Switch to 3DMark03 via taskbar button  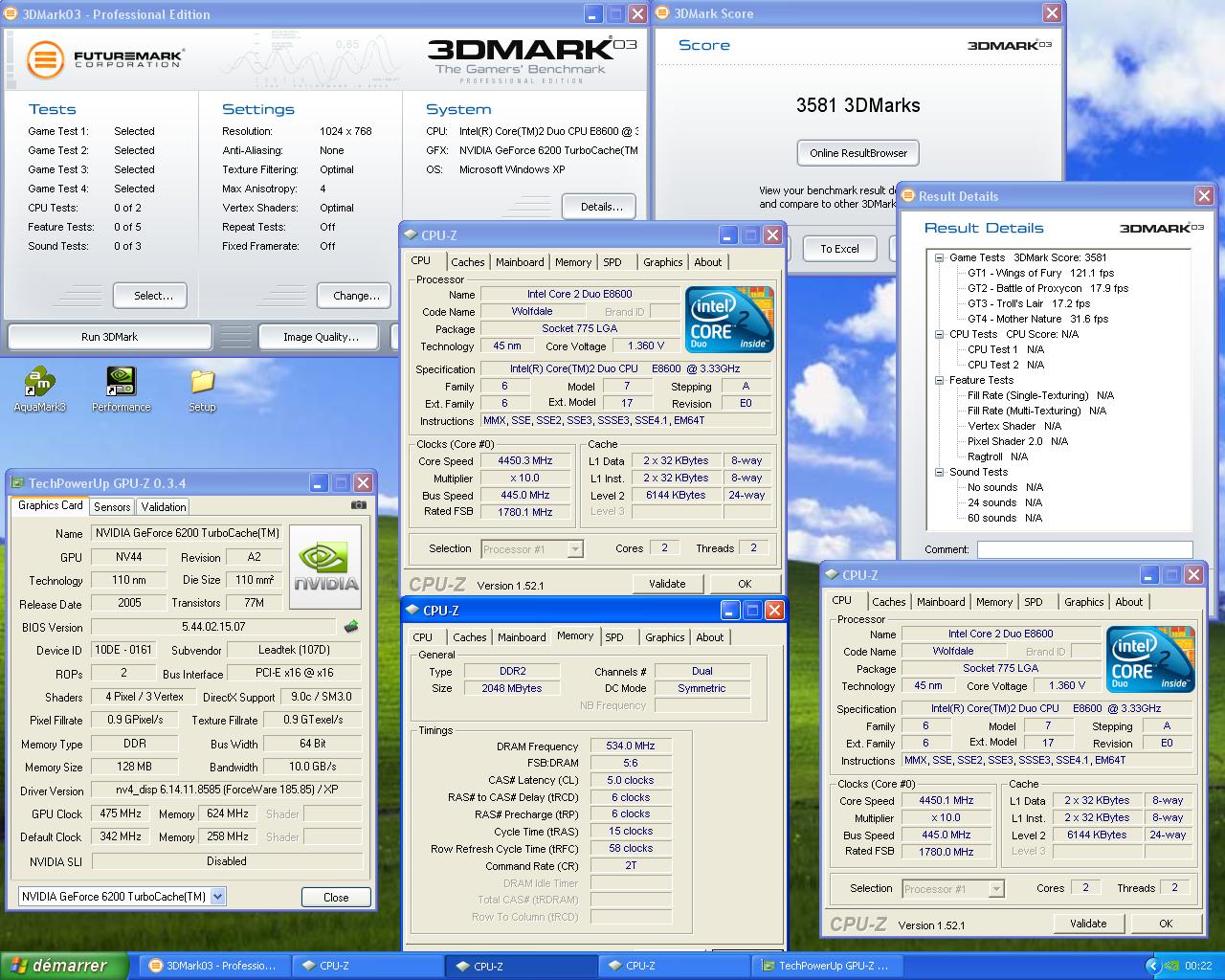pos(214,966)
